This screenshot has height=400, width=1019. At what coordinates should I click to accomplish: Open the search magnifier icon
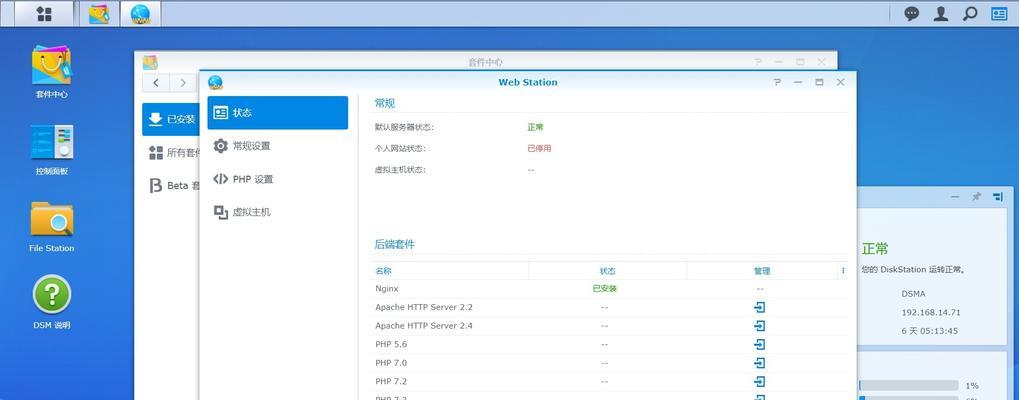pyautogui.click(x=970, y=14)
